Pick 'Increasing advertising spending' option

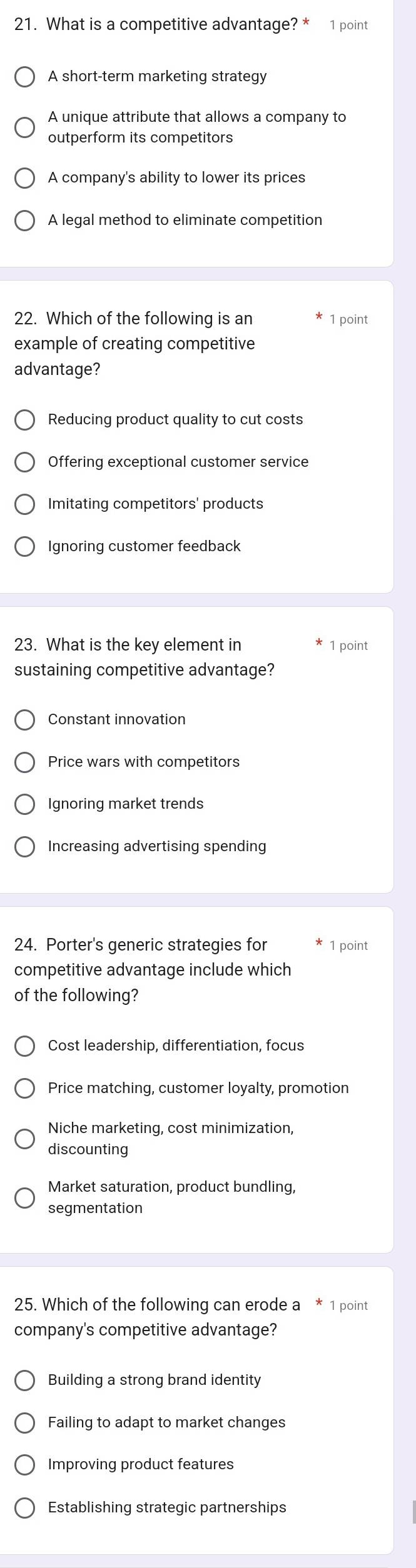tap(25, 847)
